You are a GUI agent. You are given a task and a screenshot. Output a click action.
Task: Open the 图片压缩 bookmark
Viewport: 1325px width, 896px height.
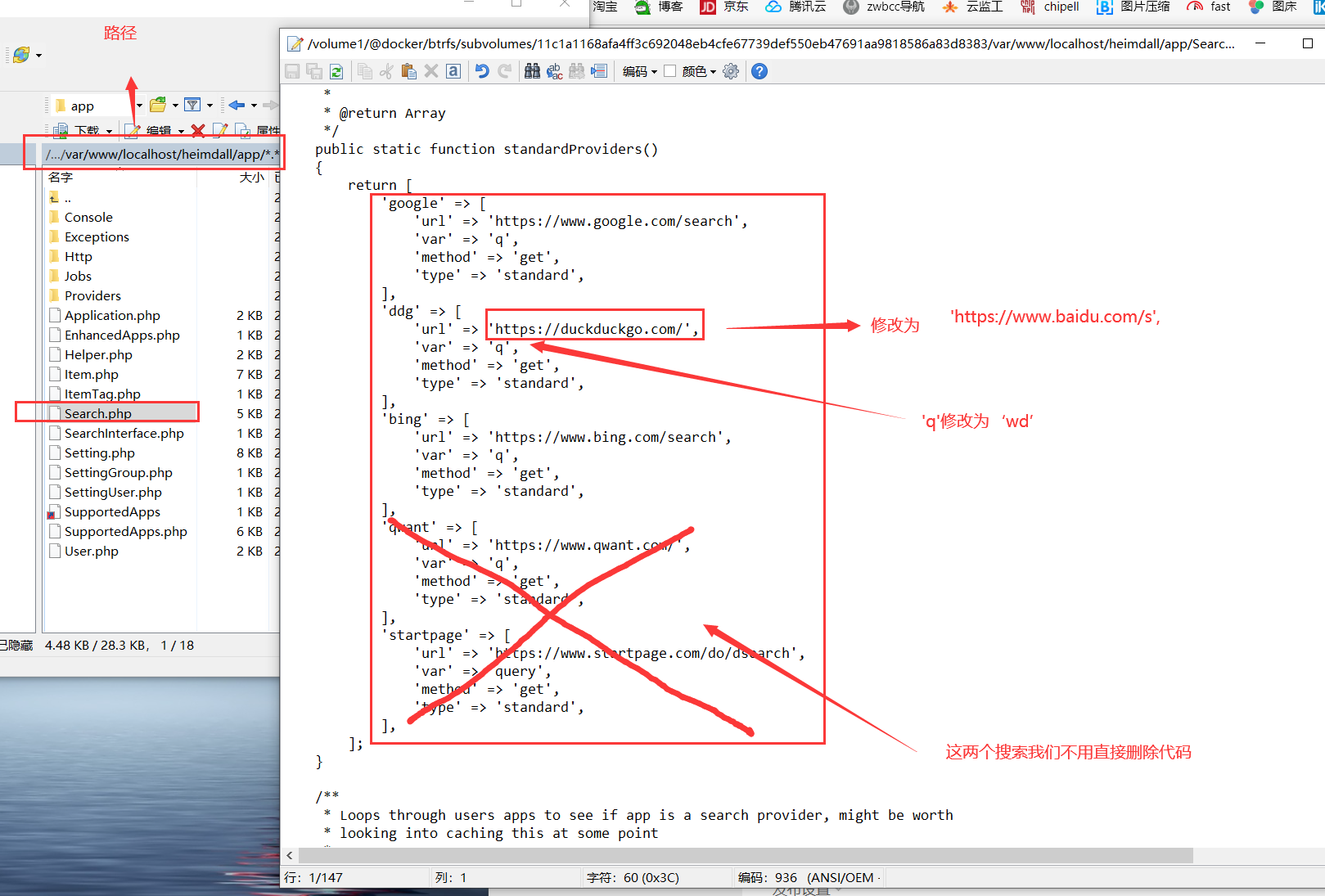(x=1133, y=7)
